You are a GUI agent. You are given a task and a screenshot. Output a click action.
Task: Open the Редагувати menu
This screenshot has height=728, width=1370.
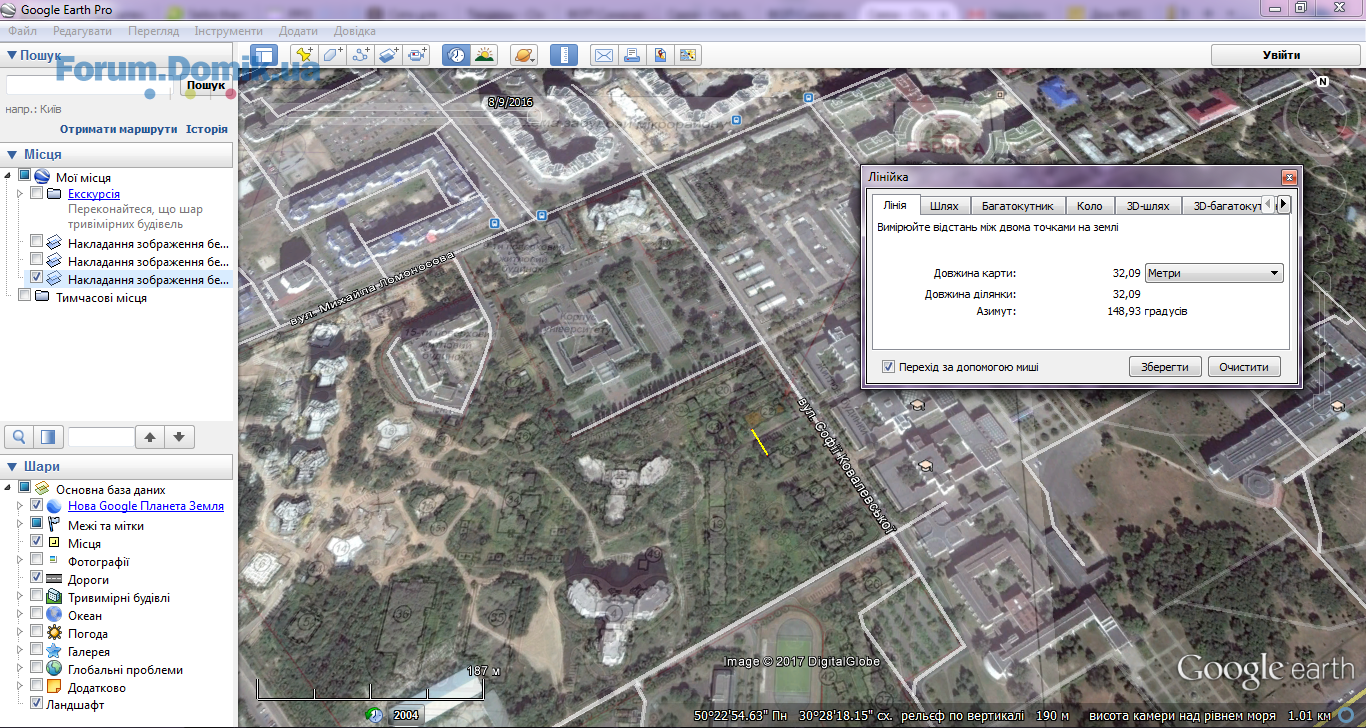point(83,31)
